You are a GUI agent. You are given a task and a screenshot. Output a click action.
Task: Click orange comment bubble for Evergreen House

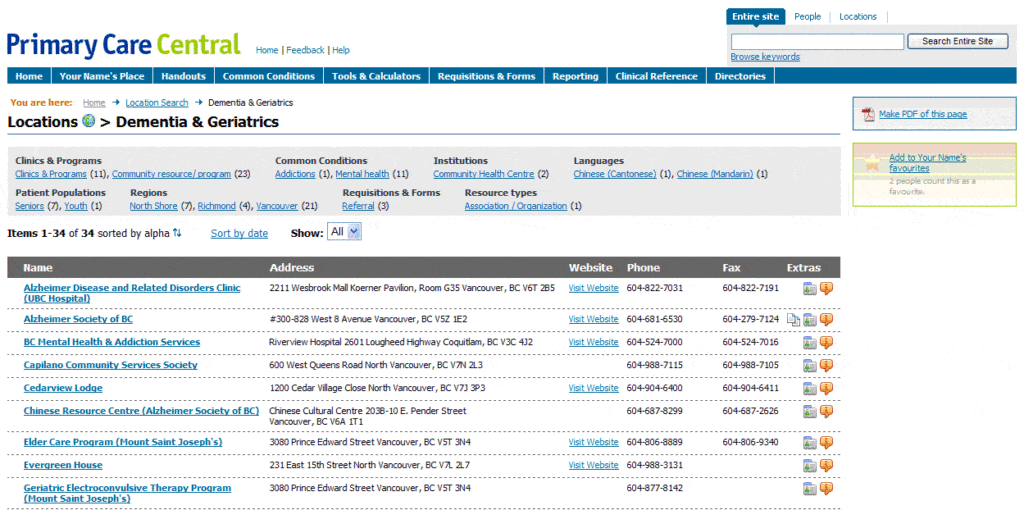point(826,465)
